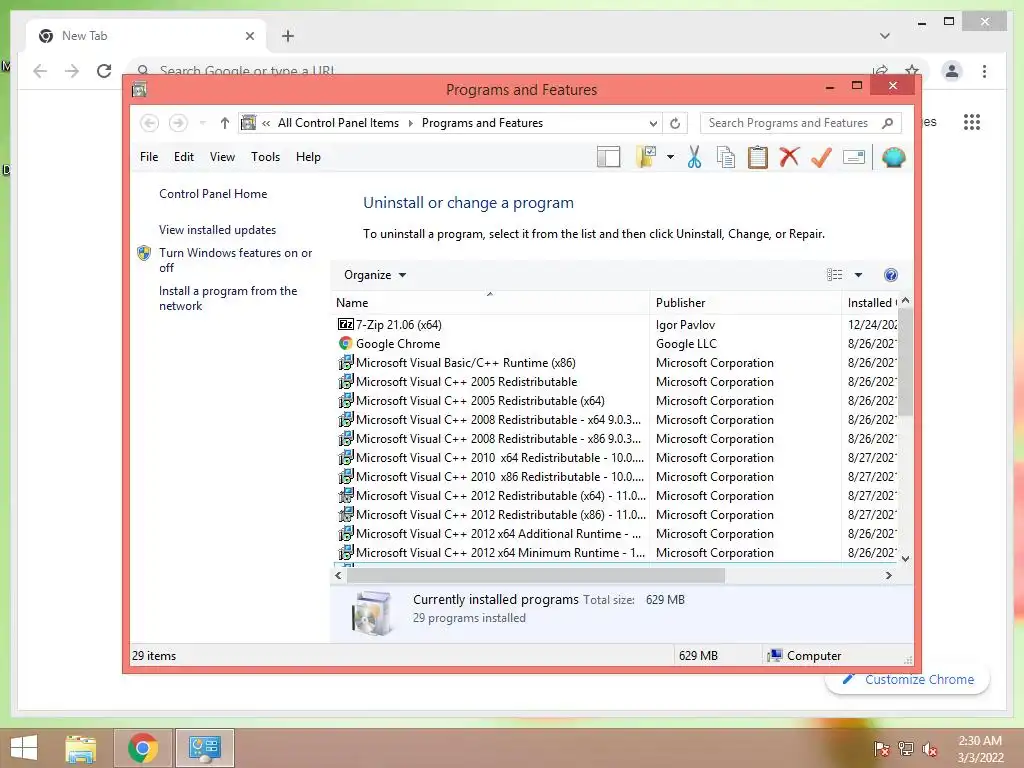Screen dimensions: 1024x768
Task: Click Install a program from the network
Action: click(x=228, y=298)
